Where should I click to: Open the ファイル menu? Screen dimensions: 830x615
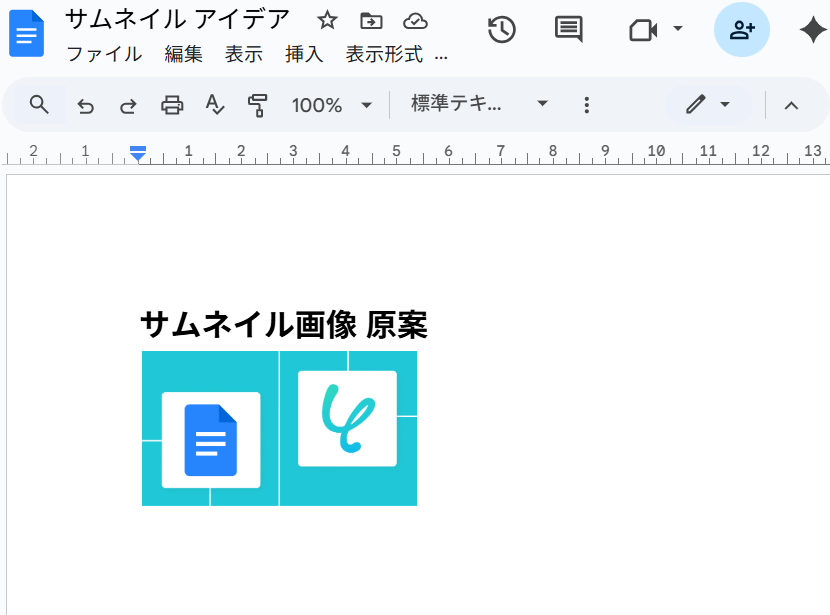104,54
